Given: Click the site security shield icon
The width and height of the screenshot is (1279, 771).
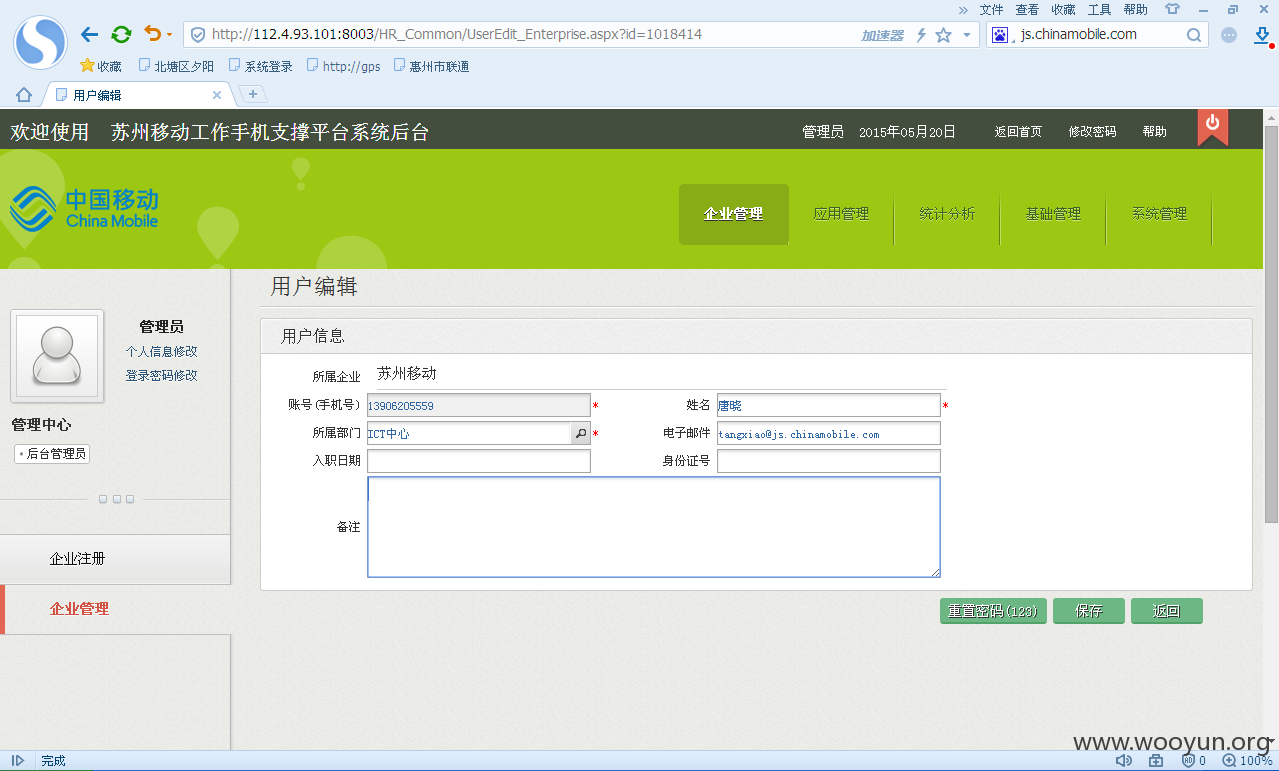Looking at the screenshot, I should pos(198,34).
